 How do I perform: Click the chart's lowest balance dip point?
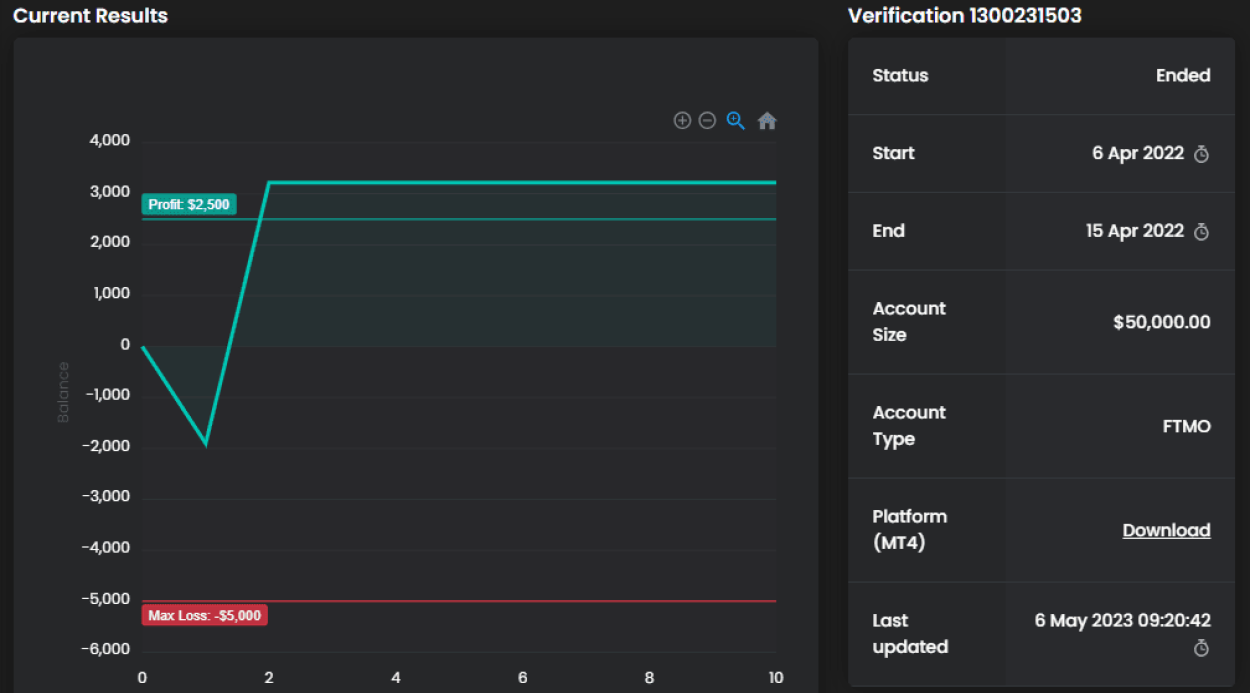(x=206, y=443)
